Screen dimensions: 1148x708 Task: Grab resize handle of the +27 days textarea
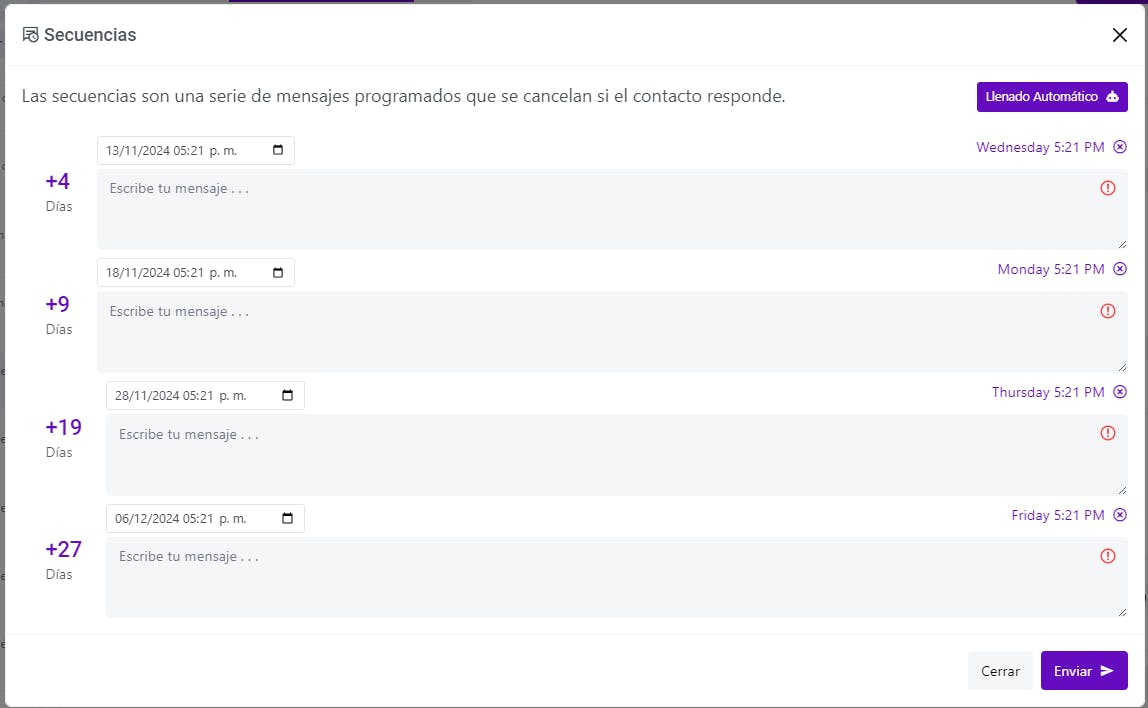coord(1122,611)
